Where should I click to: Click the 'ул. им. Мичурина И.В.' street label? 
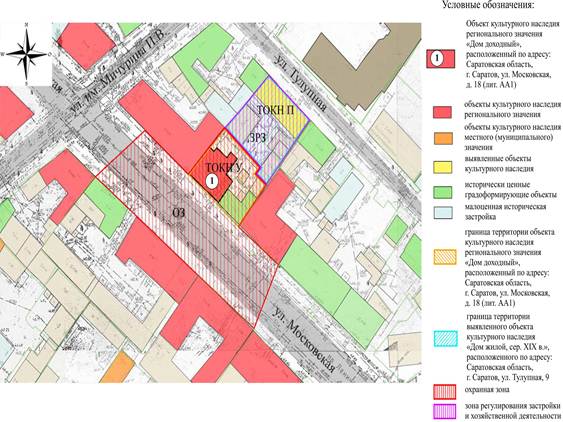point(118,71)
